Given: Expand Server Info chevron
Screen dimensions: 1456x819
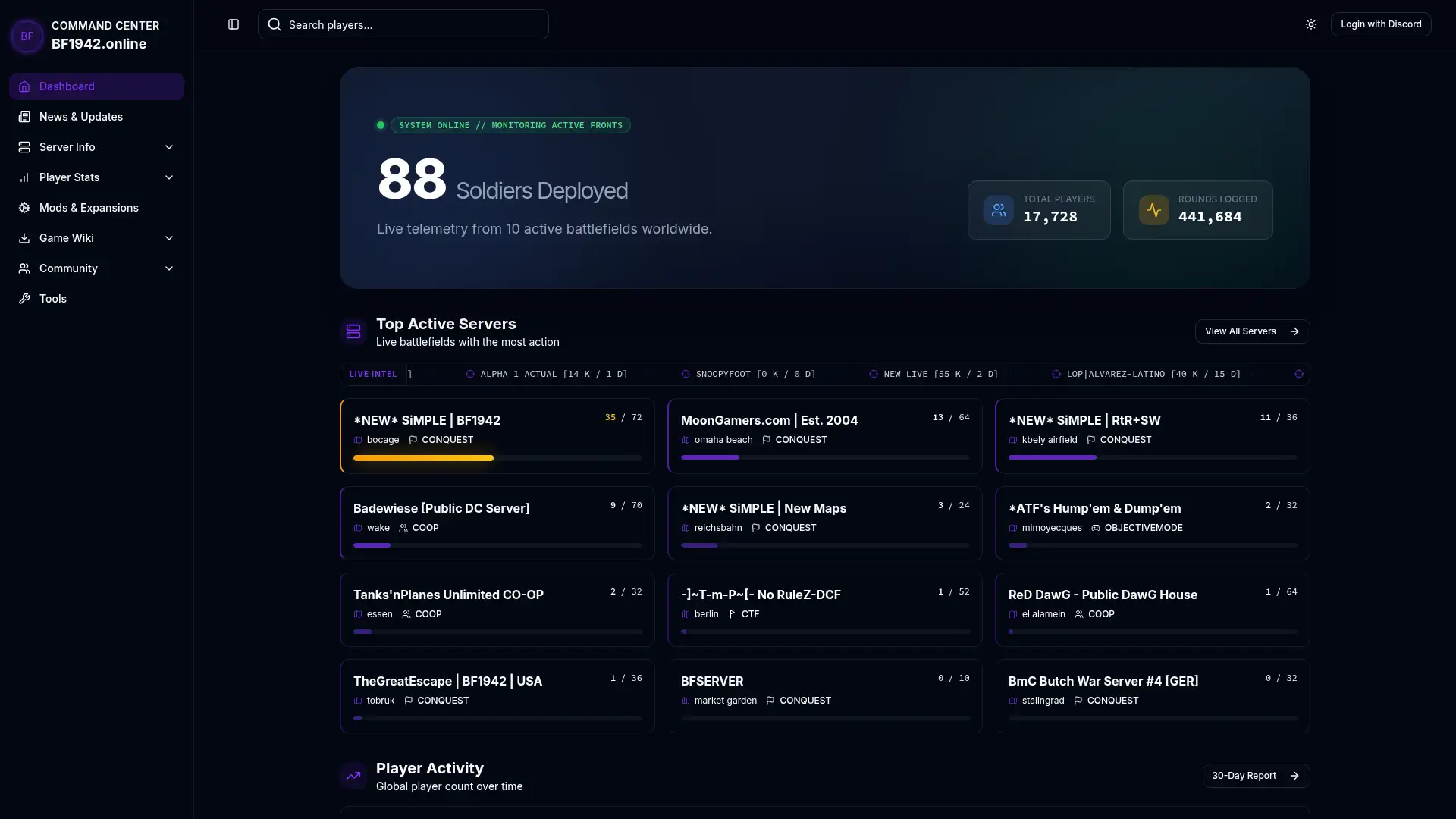Looking at the screenshot, I should click(x=169, y=147).
